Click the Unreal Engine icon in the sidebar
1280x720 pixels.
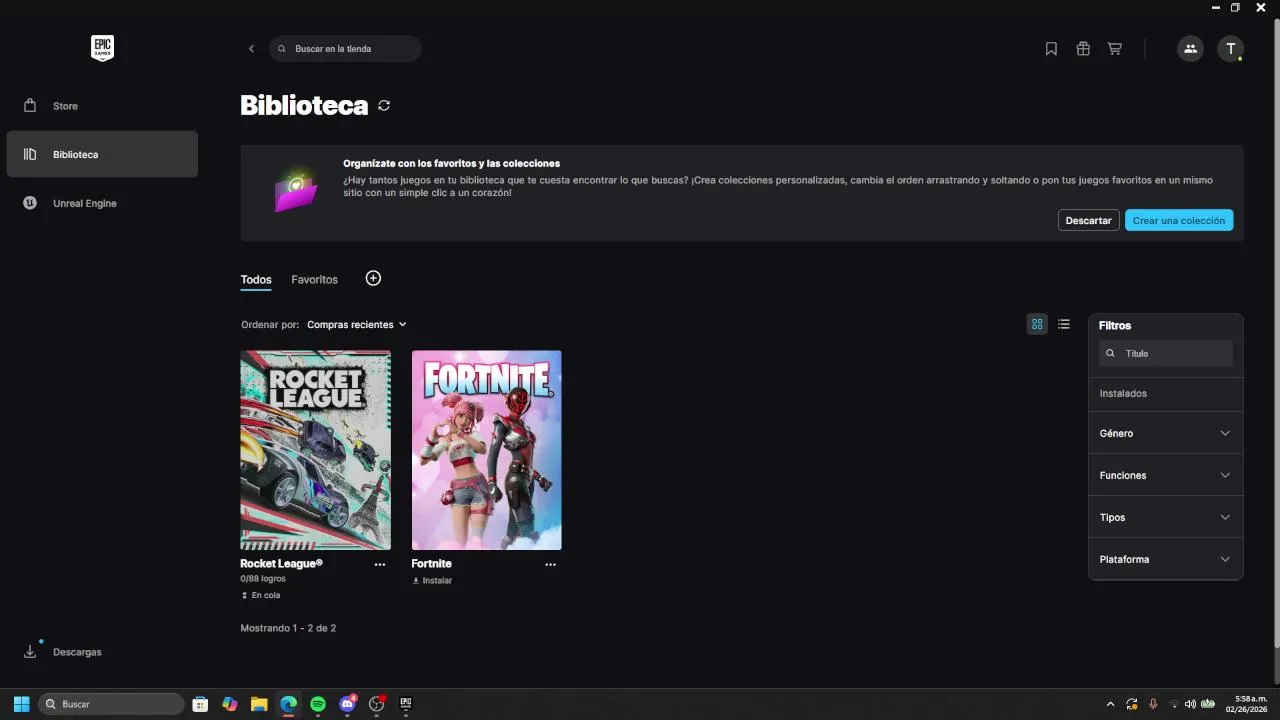pyautogui.click(x=30, y=203)
